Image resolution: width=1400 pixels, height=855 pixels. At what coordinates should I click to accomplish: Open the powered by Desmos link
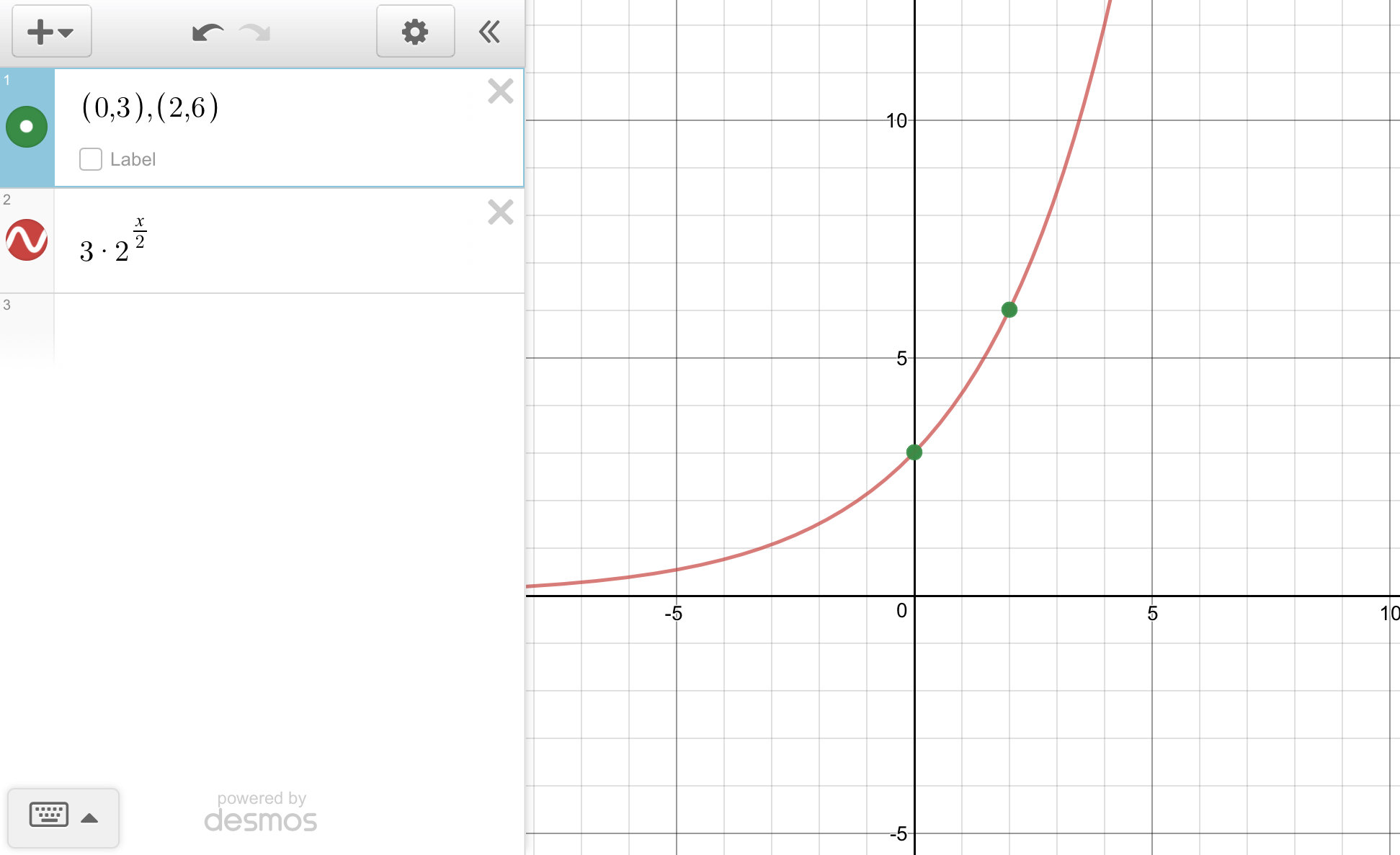tap(261, 813)
